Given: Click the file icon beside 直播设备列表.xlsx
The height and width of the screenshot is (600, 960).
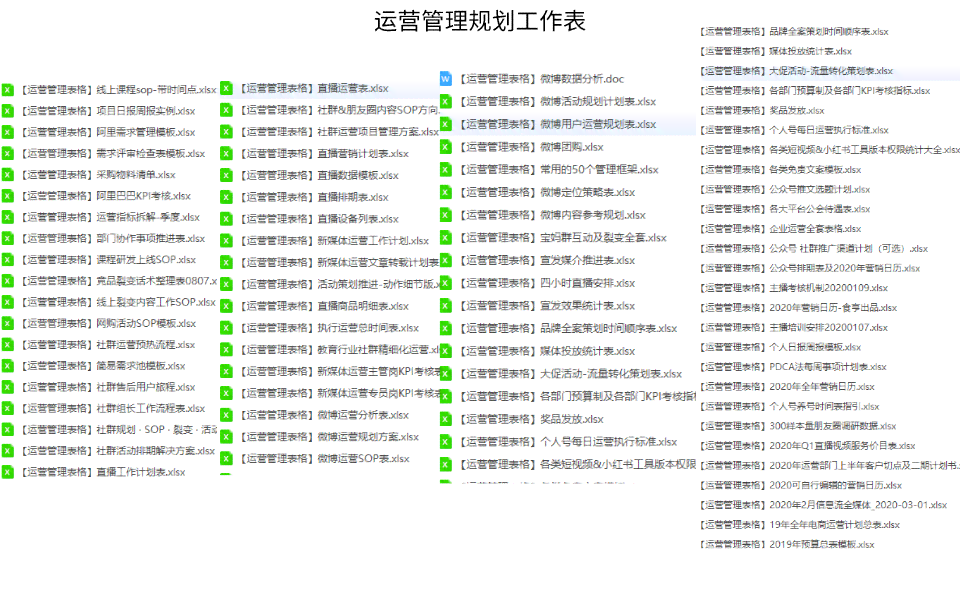Looking at the screenshot, I should coord(227,219).
